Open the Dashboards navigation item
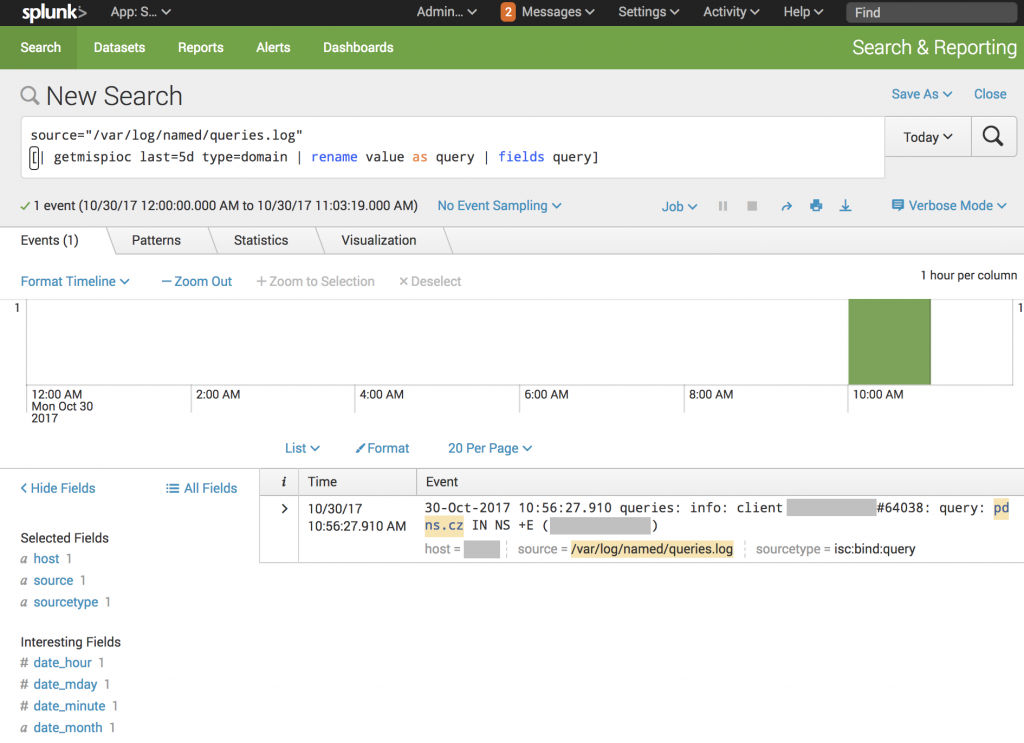This screenshot has height=743, width=1024. point(358,48)
